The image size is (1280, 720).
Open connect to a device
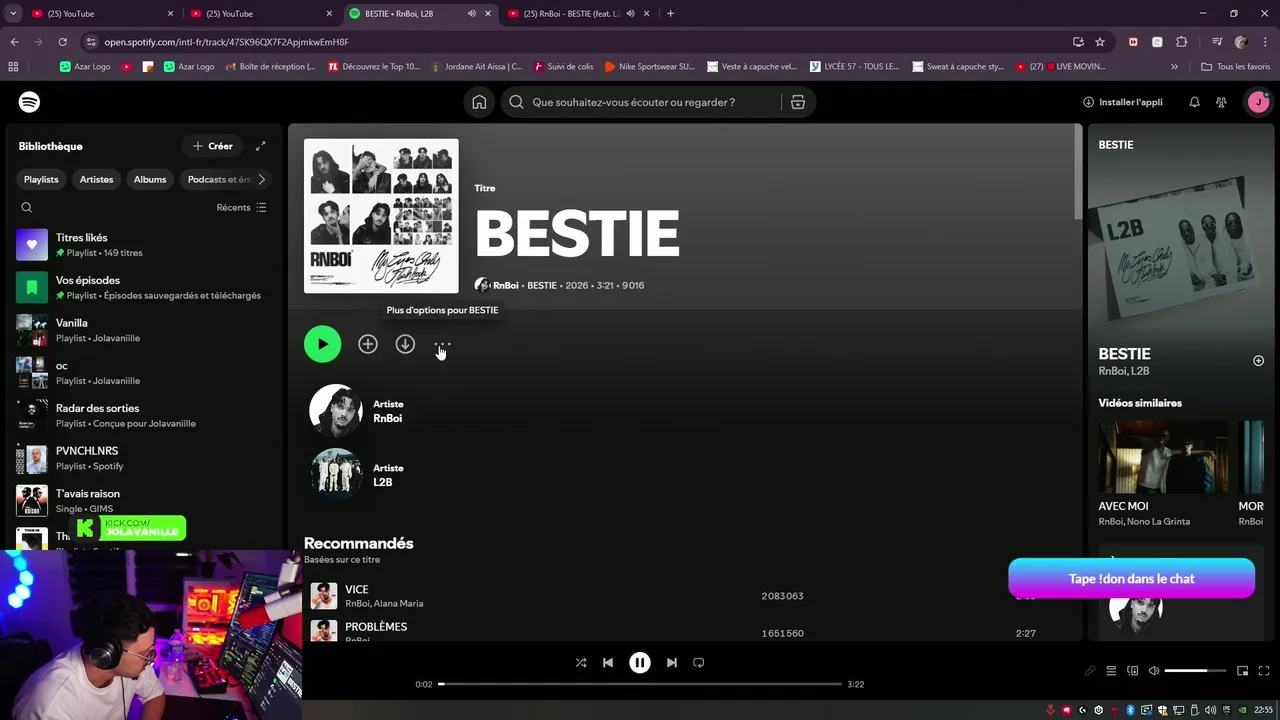(1132, 671)
